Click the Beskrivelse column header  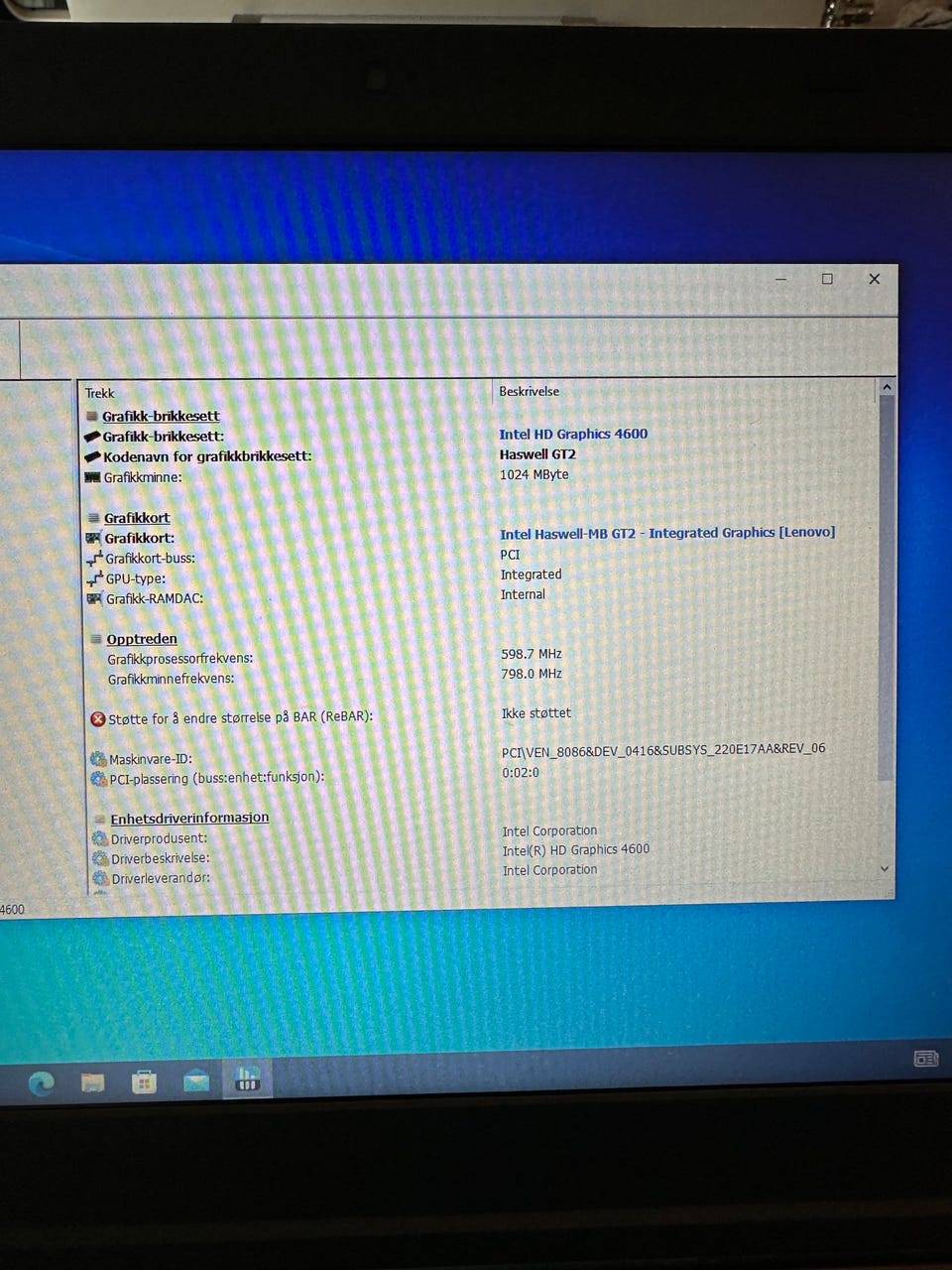click(529, 391)
